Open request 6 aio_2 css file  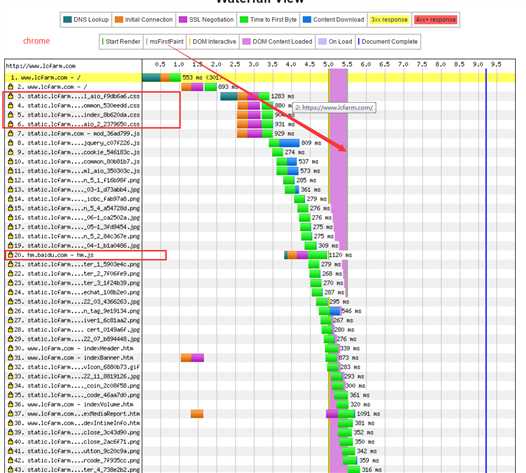[84, 124]
